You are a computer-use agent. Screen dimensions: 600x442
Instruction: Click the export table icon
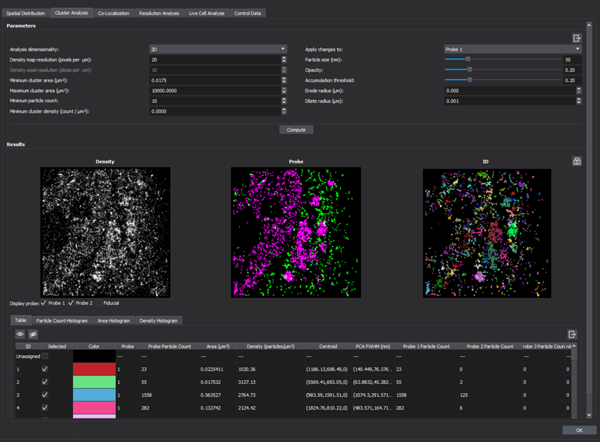(571, 334)
